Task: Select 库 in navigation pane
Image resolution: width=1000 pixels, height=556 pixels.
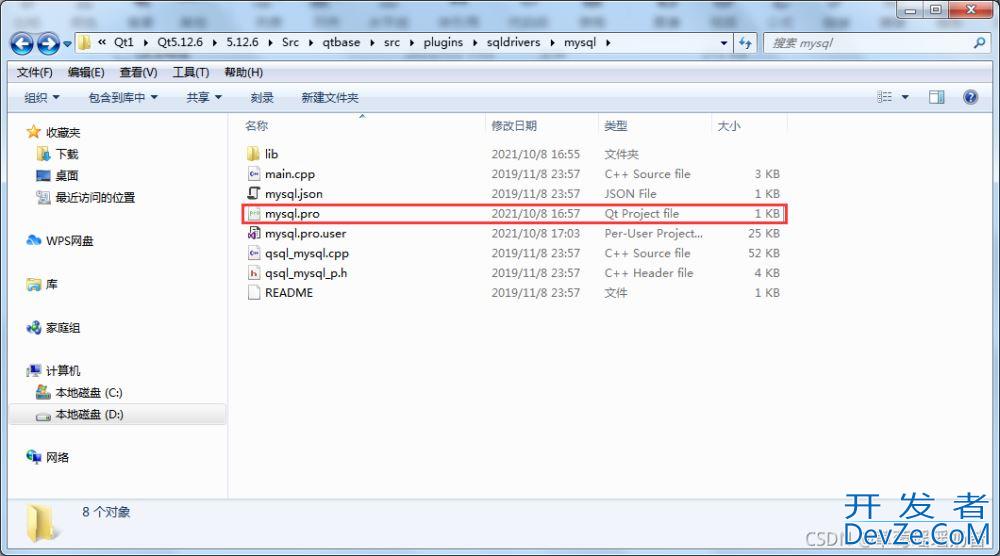Action: (52, 284)
